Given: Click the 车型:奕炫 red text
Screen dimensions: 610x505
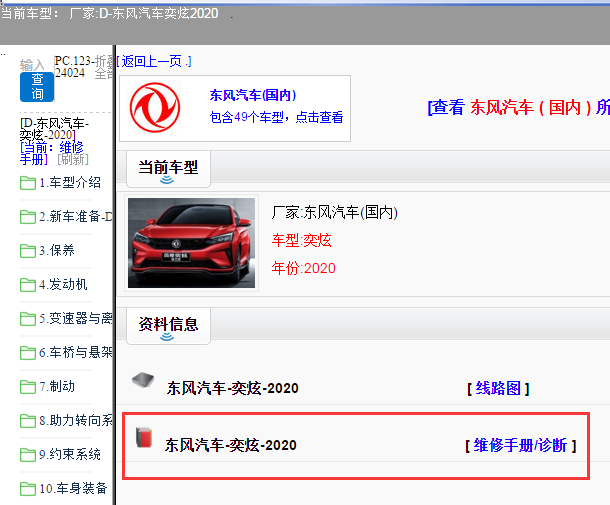Looking at the screenshot, I should point(301,240).
